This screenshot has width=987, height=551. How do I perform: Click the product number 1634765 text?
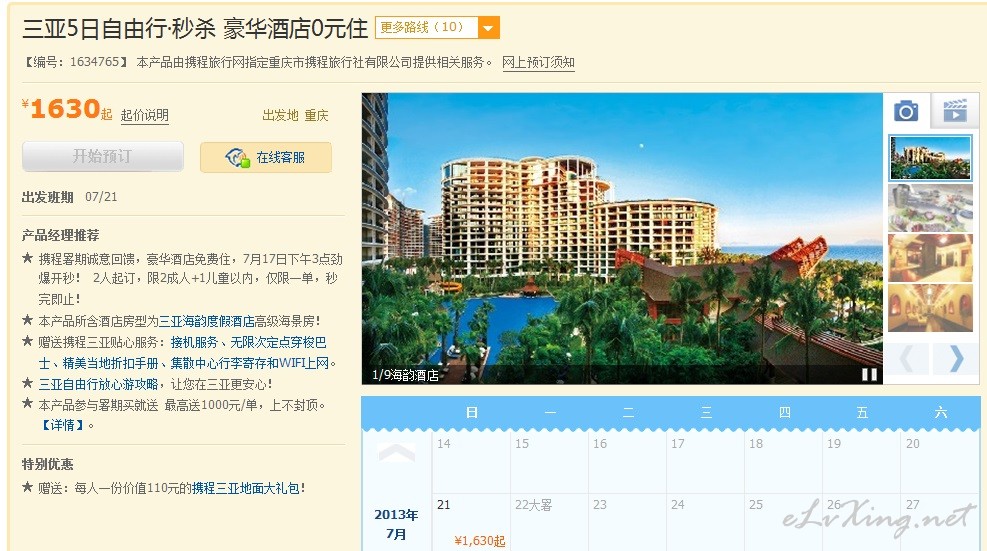94,62
